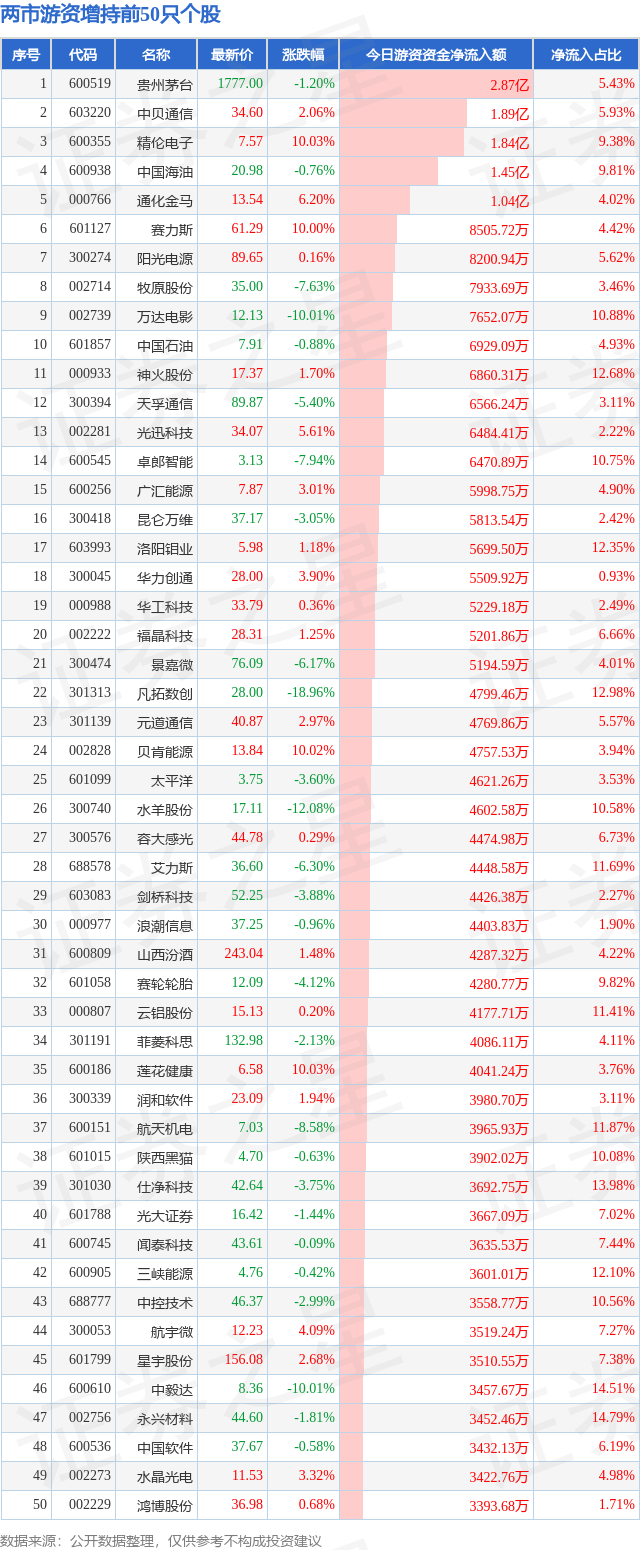Image resolution: width=640 pixels, height=1550 pixels.
Task: Click price 76.09 for 景嘉微
Action: point(247,664)
